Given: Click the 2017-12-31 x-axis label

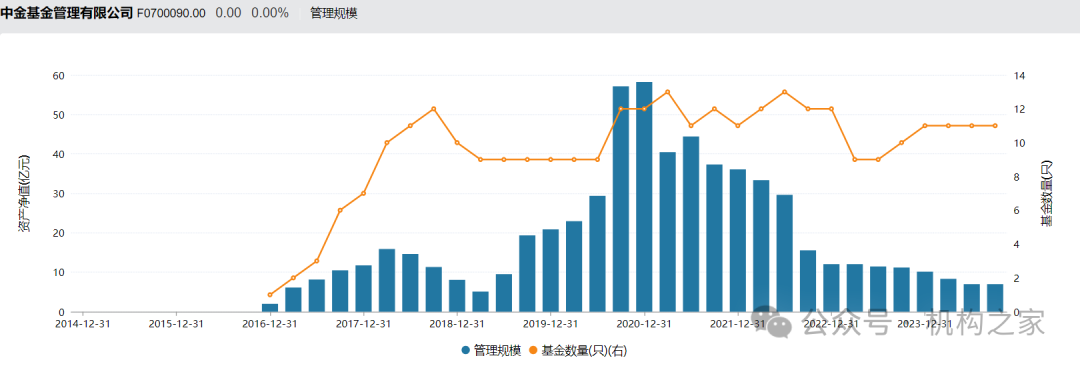Looking at the screenshot, I should [364, 324].
